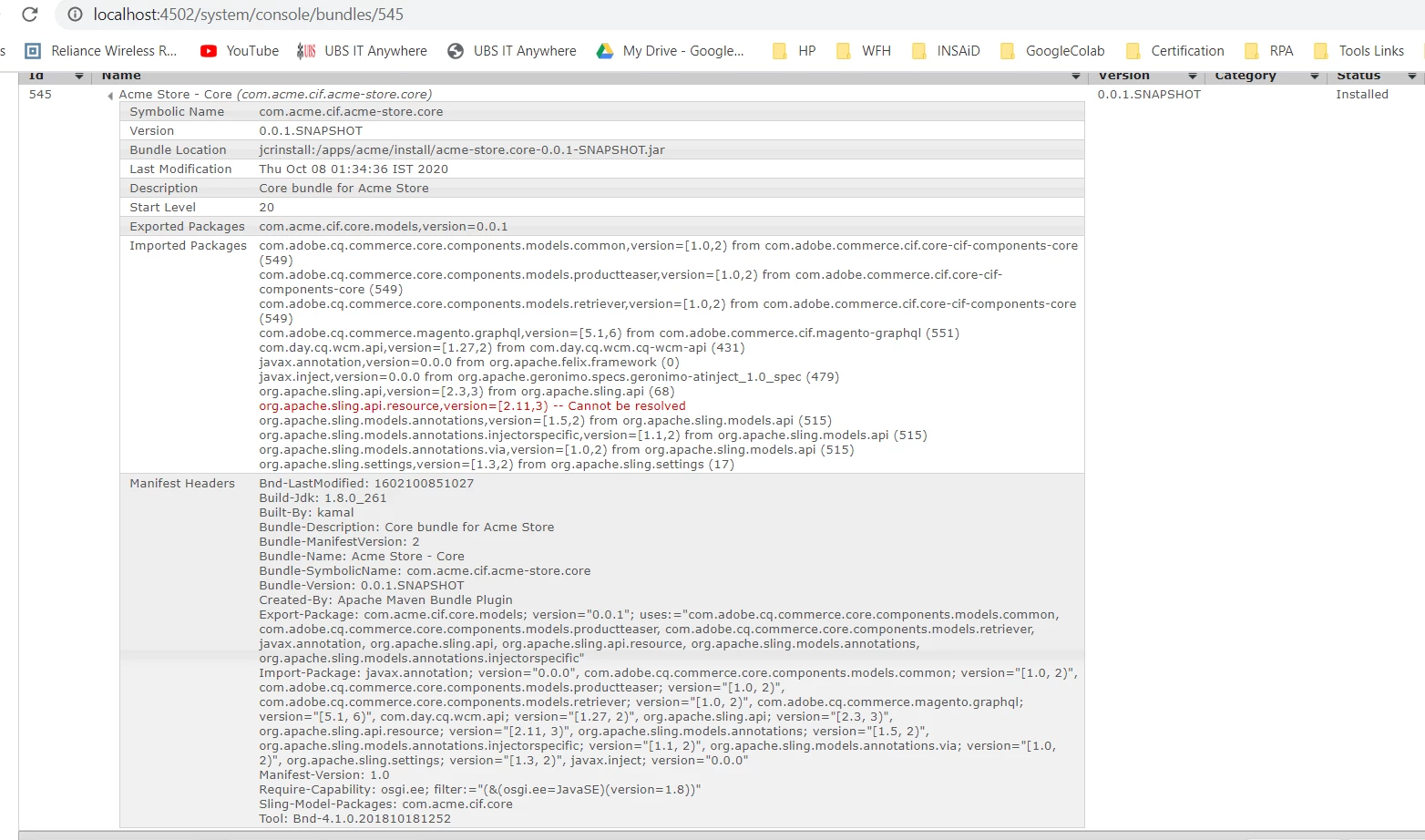
Task: Open the Certification bookmarks folder
Action: (1175, 51)
